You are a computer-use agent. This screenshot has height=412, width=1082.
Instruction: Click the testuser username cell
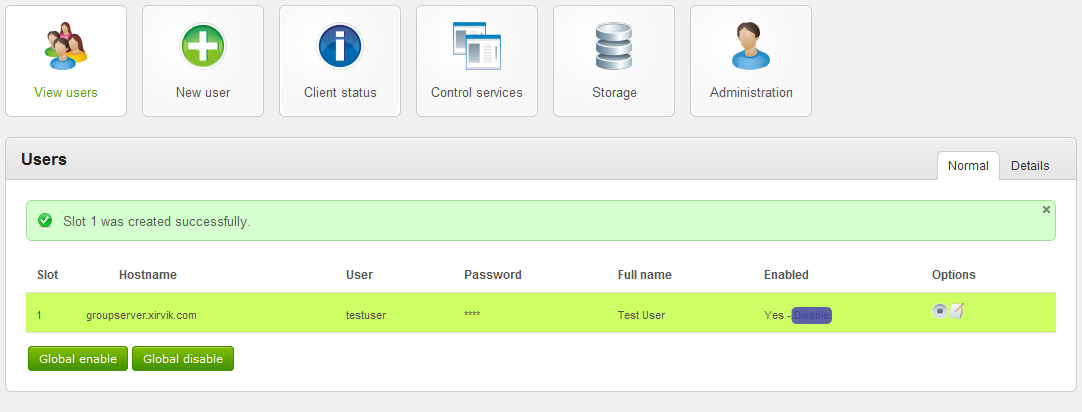pyautogui.click(x=366, y=315)
